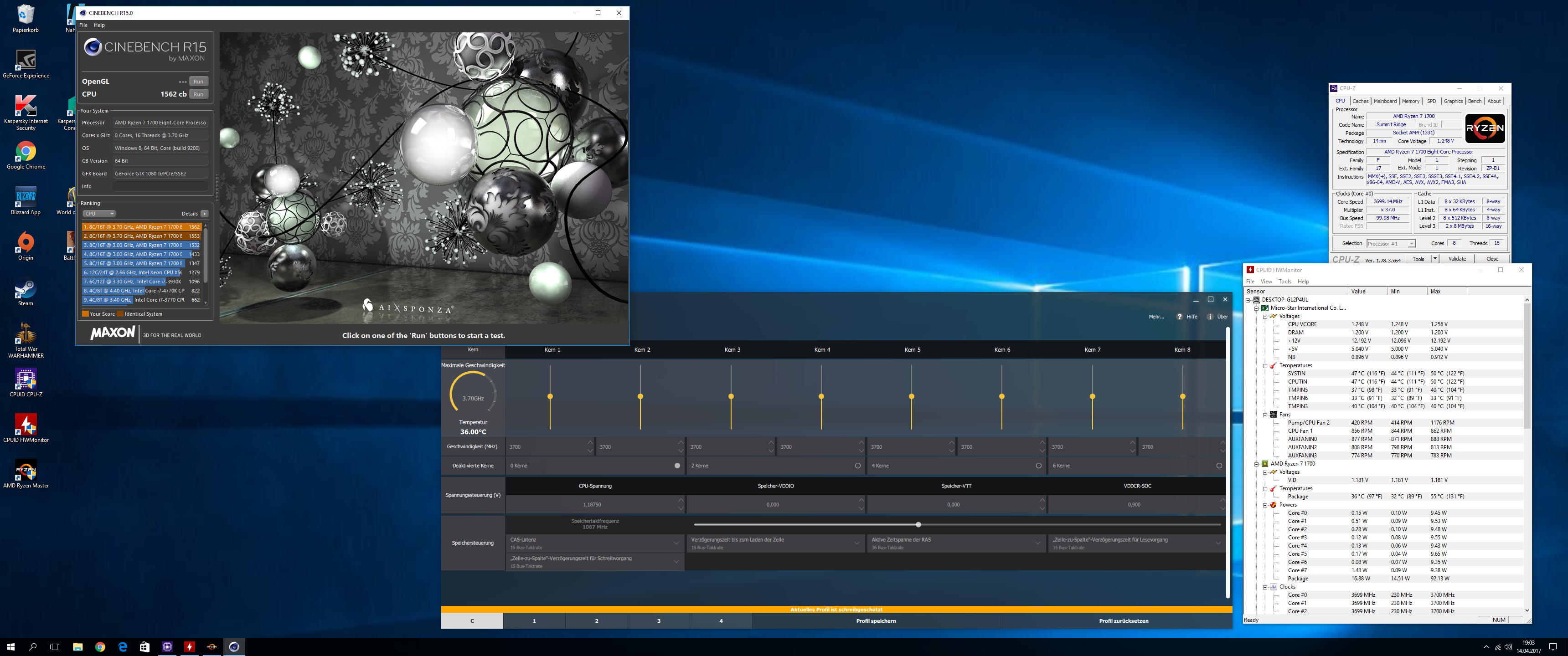The width and height of the screenshot is (1568, 656).
Task: Open the Google Chrome desktop shortcut
Action: pyautogui.click(x=26, y=155)
